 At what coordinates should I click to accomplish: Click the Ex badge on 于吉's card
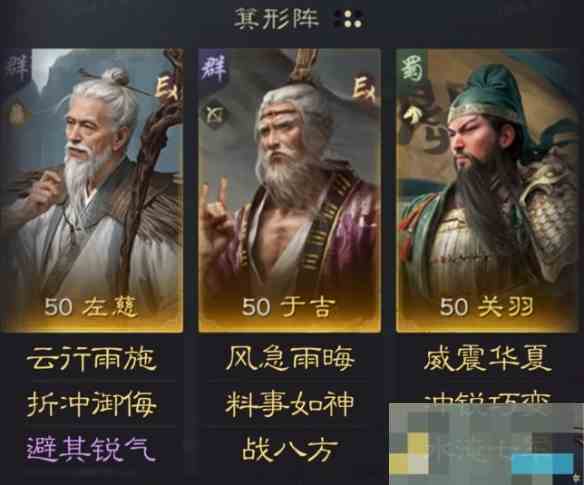(365, 89)
